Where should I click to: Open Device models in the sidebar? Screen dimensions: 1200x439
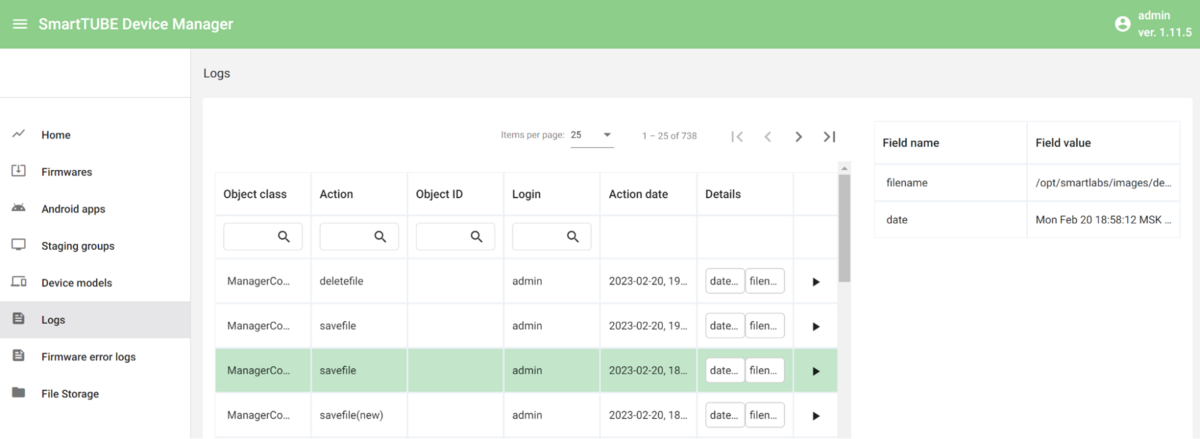[x=95, y=283]
